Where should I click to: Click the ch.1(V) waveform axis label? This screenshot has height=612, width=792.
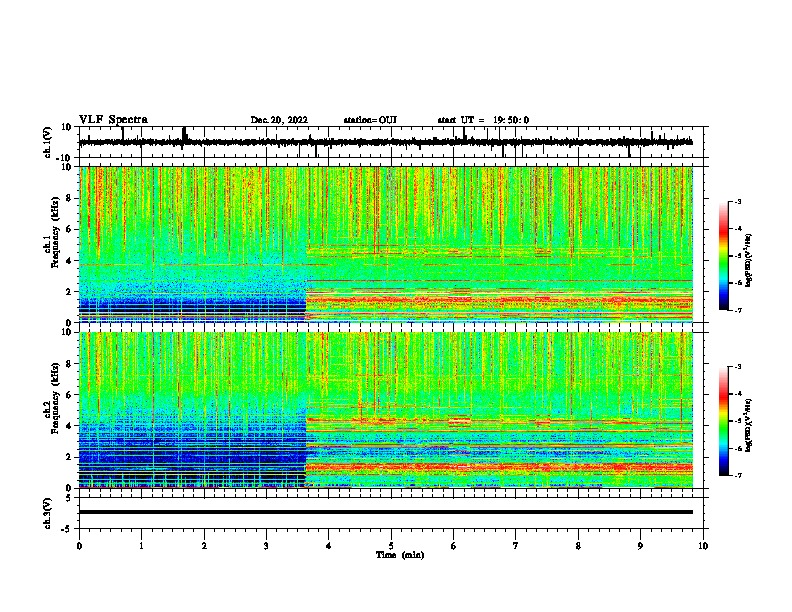point(48,142)
